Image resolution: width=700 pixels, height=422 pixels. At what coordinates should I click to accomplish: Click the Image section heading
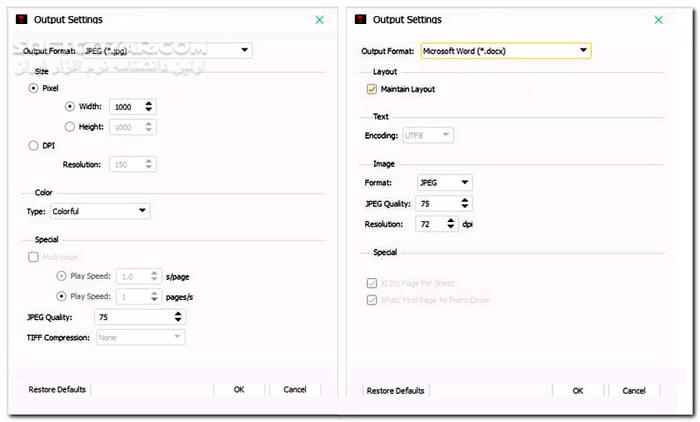(384, 164)
